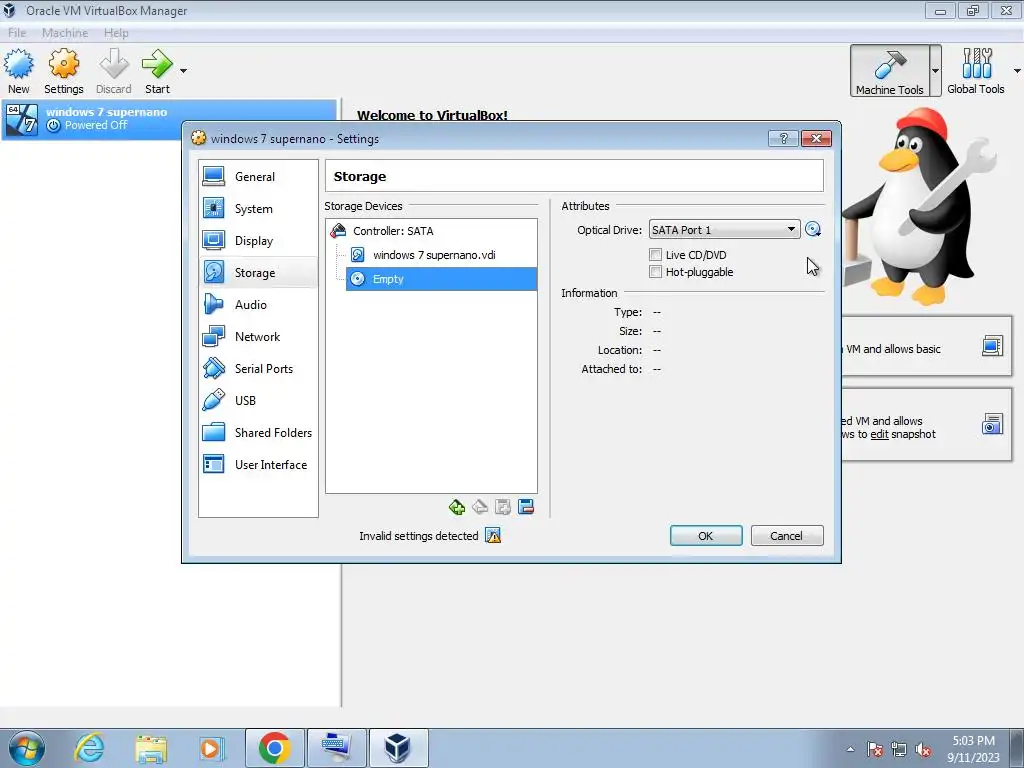
Task: Open the Audio settings category
Action: (258, 304)
